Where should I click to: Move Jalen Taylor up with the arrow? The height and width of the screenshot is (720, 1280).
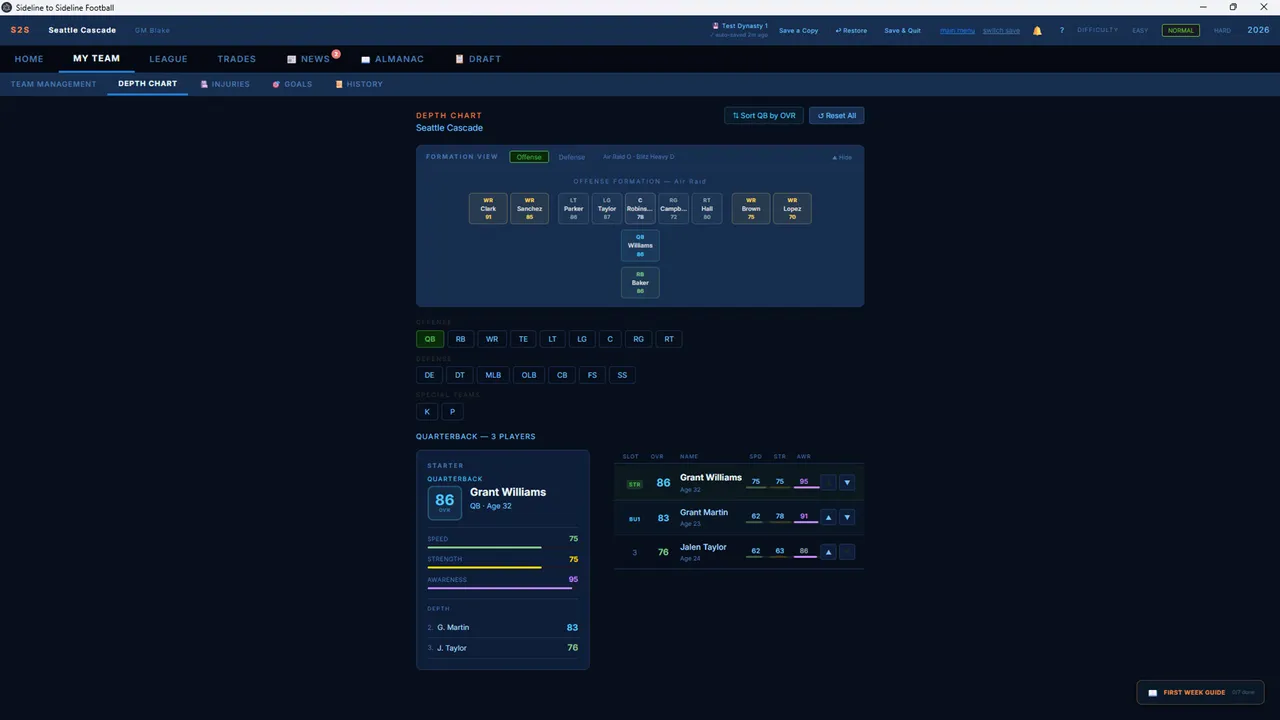pos(828,552)
